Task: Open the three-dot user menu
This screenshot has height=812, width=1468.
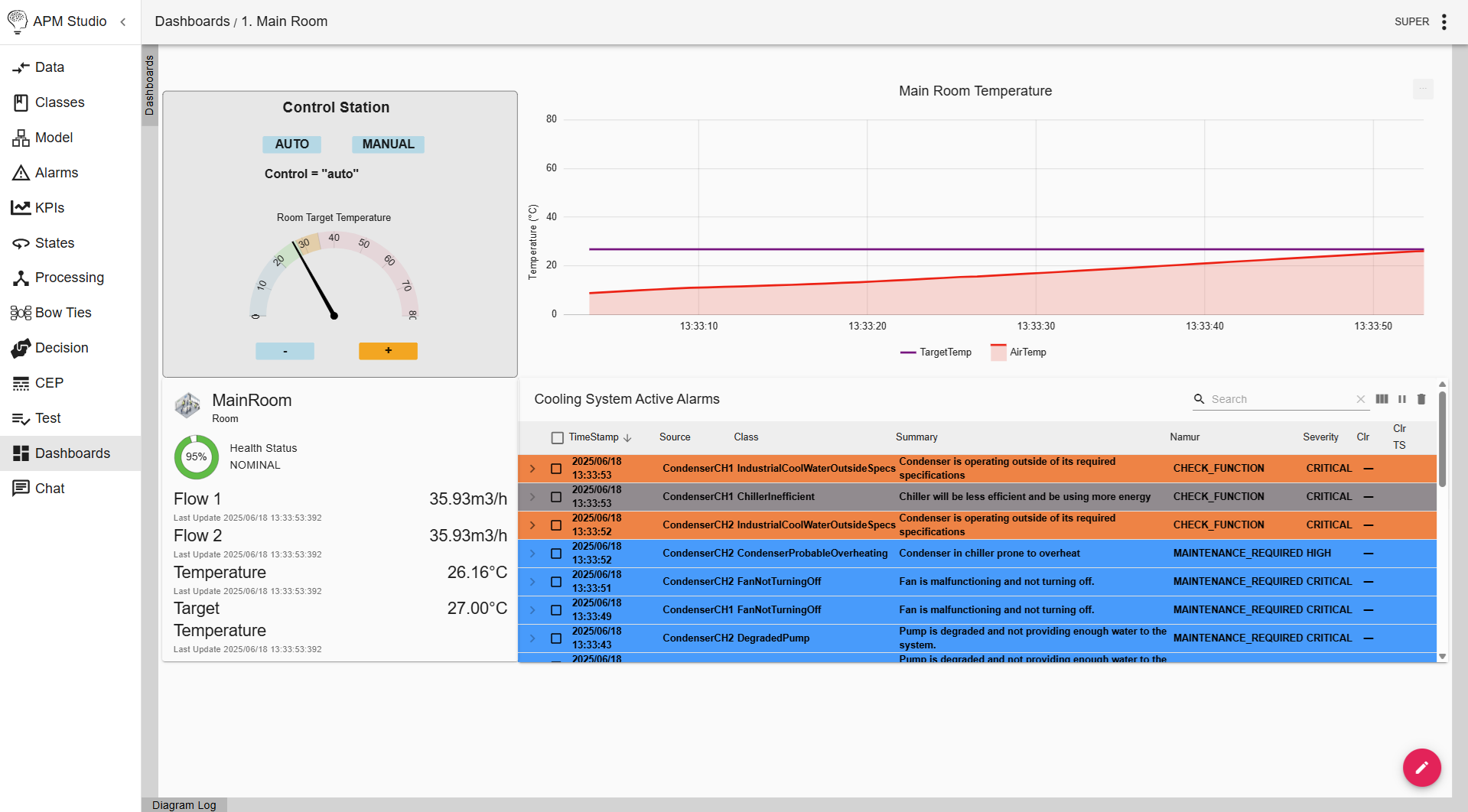Action: click(1444, 21)
